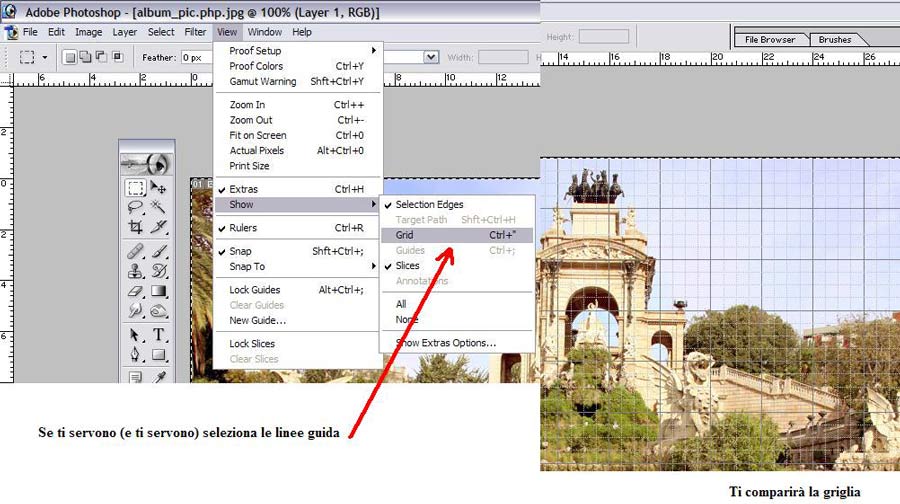Open Show Extras Options dialog
Viewport: 900px width, 504px height.
(x=445, y=343)
